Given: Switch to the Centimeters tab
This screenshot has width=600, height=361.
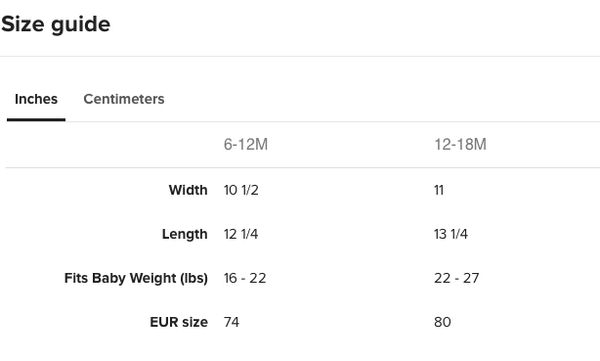Looking at the screenshot, I should point(124,99).
